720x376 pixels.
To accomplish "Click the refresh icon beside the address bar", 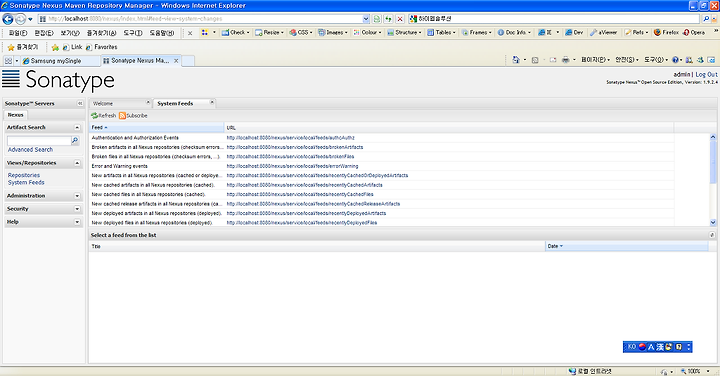I will [x=388, y=19].
